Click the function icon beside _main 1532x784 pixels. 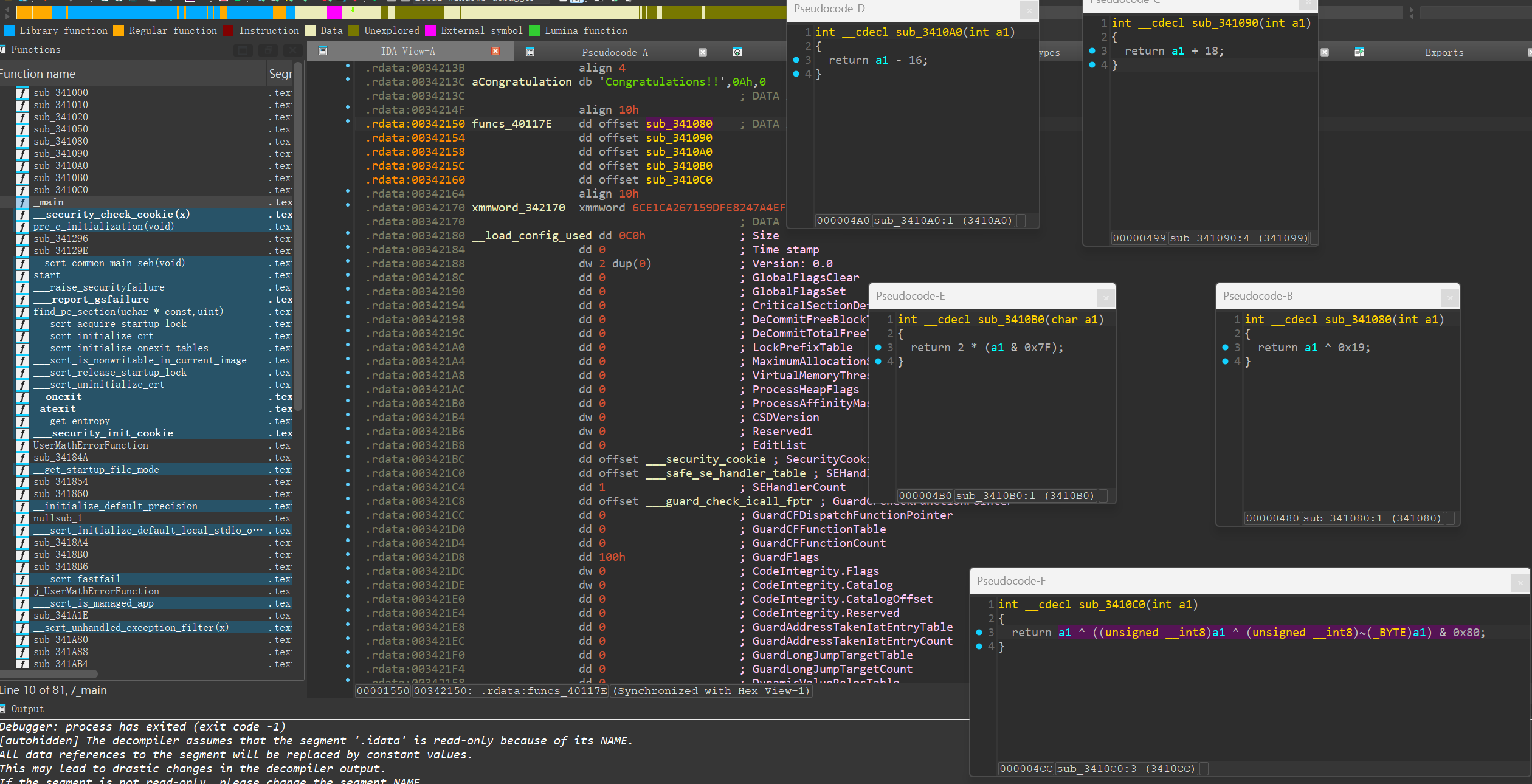[22, 202]
